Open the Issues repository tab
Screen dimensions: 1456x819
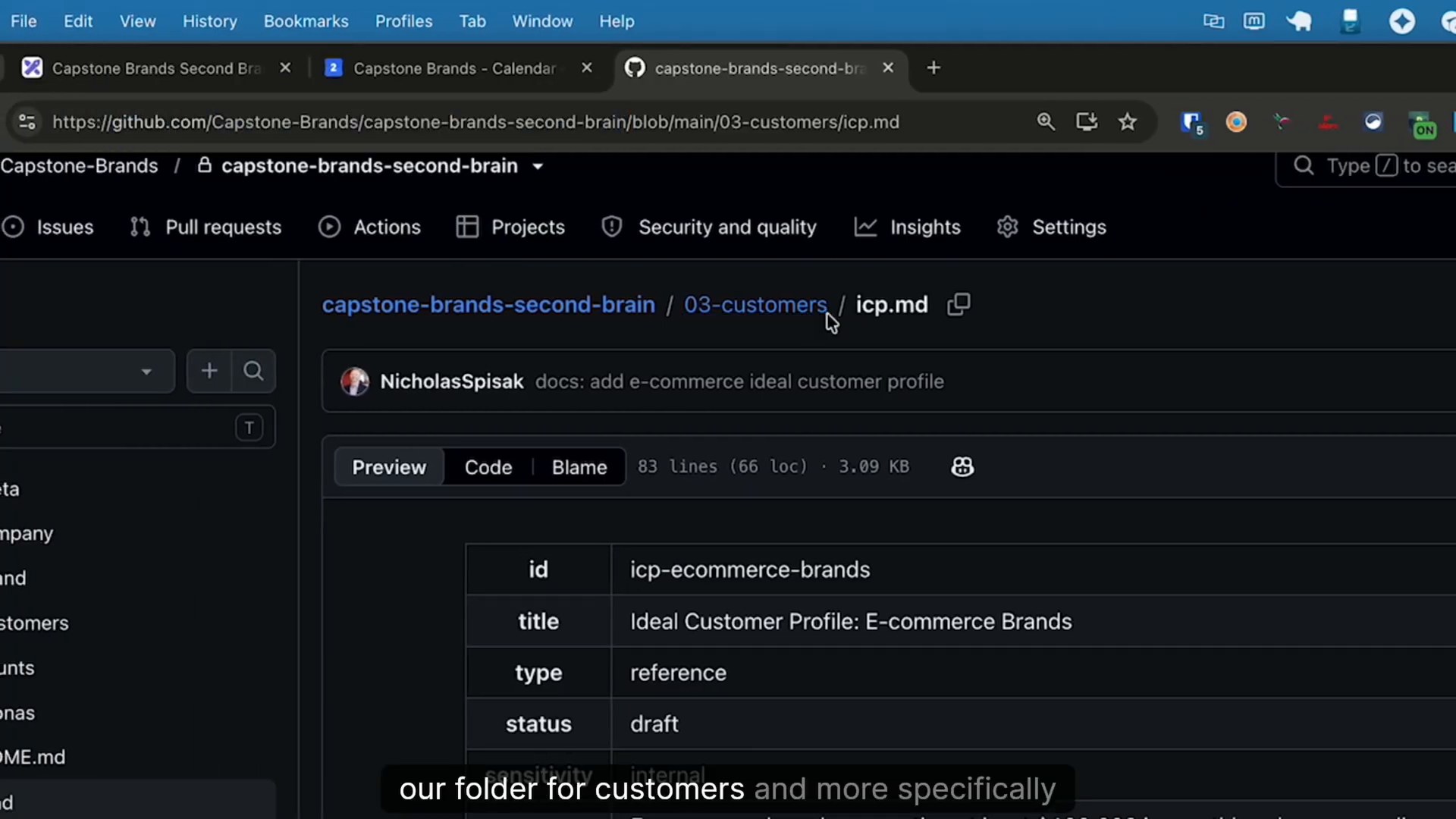(x=48, y=227)
